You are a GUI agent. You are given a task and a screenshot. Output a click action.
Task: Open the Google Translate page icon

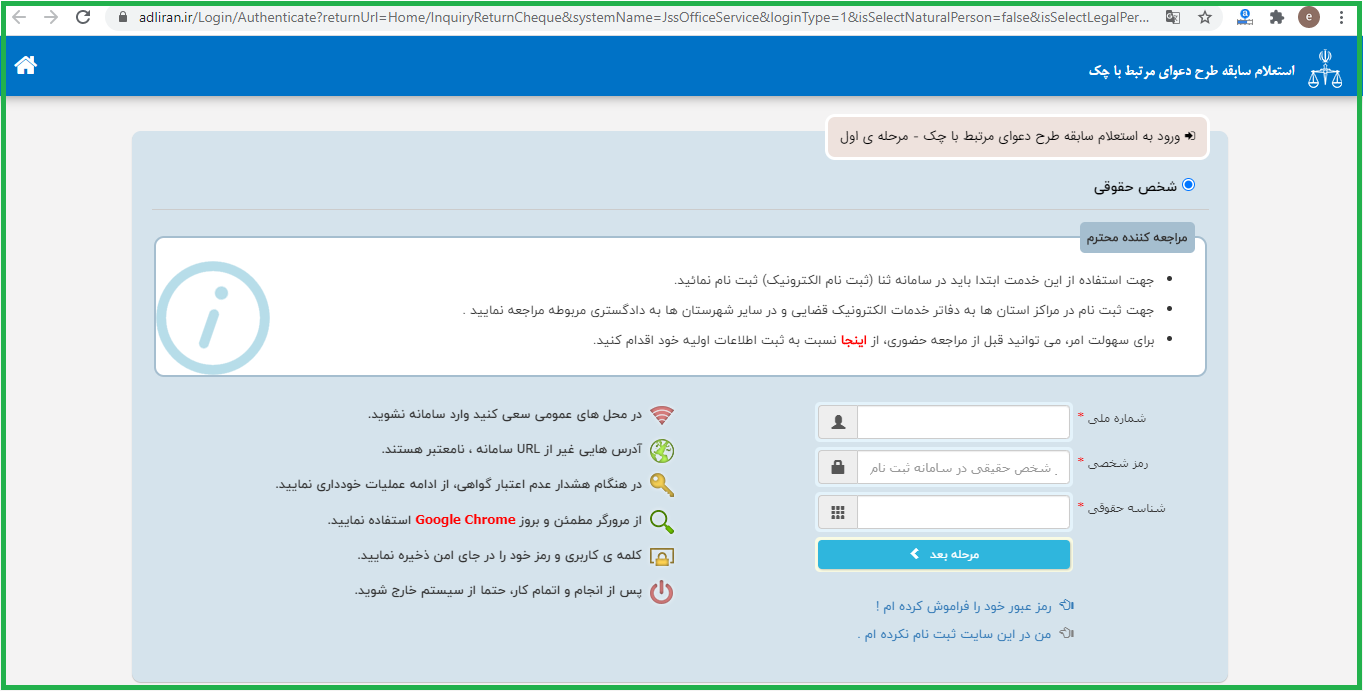[x=1173, y=17]
